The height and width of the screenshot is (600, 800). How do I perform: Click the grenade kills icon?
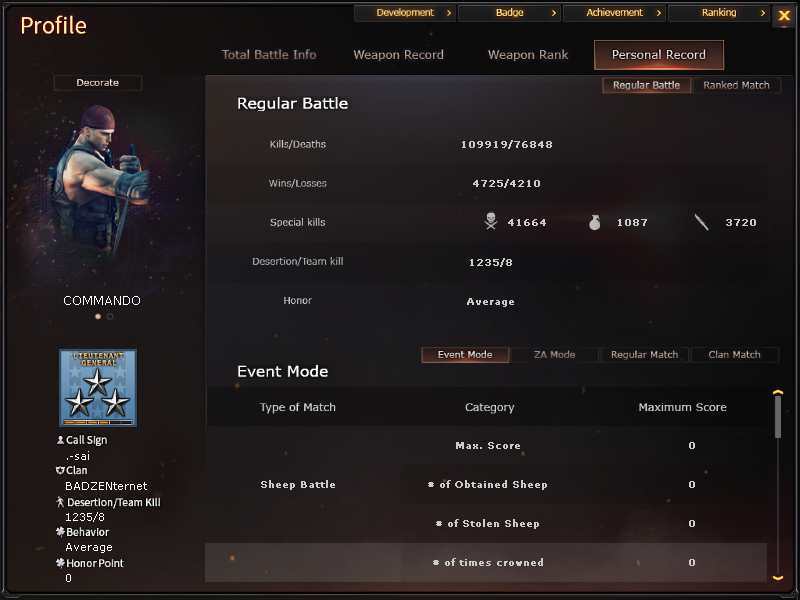coord(594,222)
